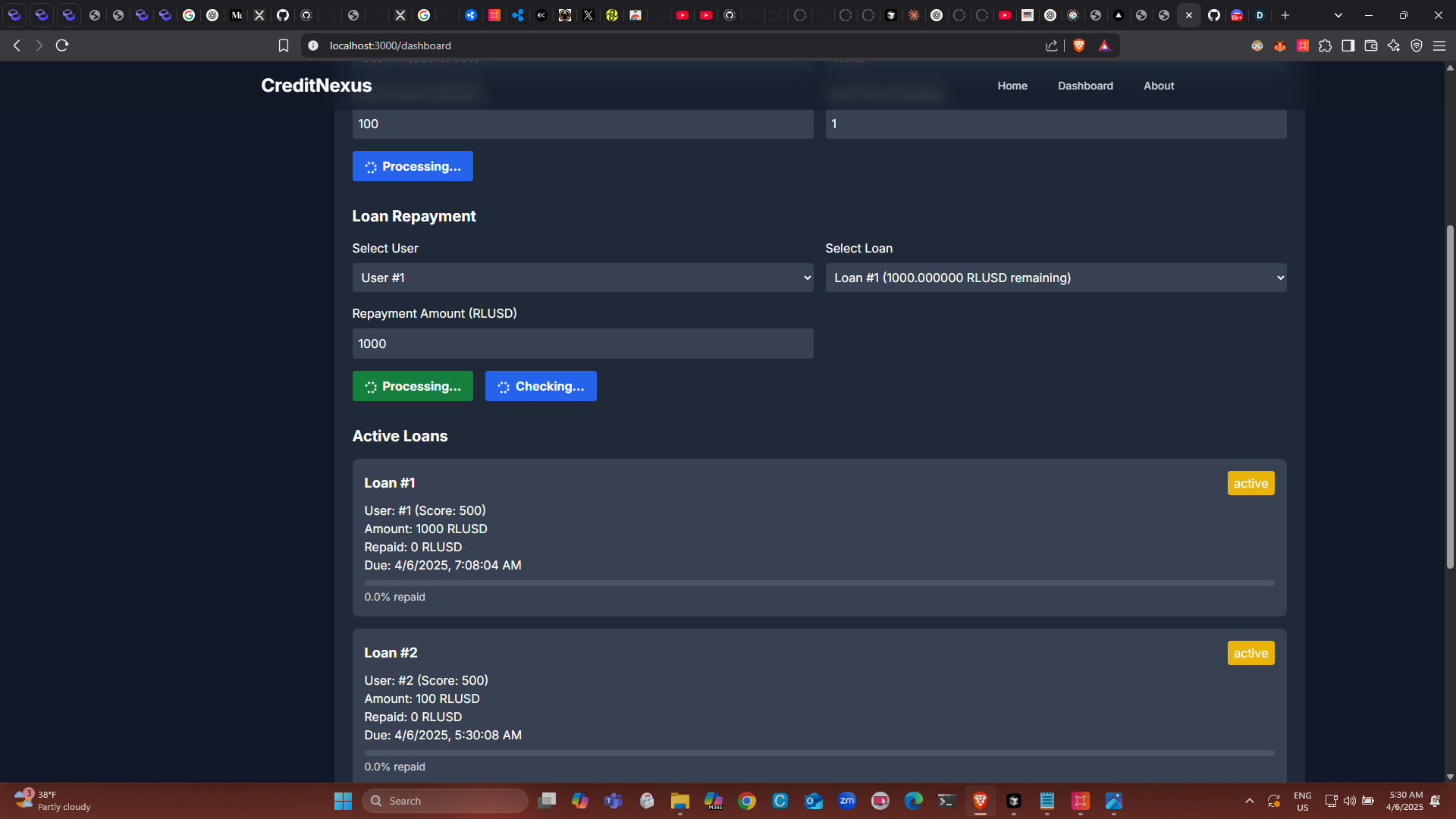Open the extensions puzzle icon
Screen dimensions: 1456x819
1325,45
